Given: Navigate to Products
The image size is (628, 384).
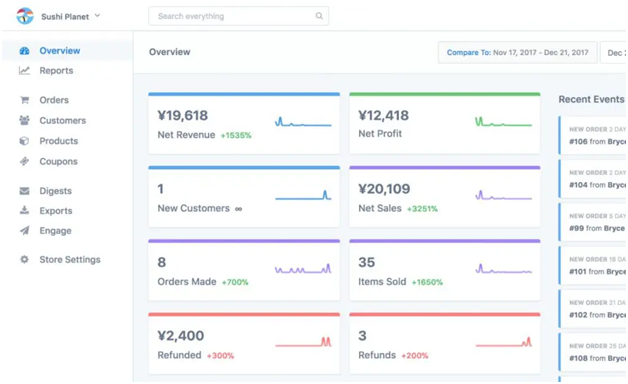Looking at the screenshot, I should point(58,141).
